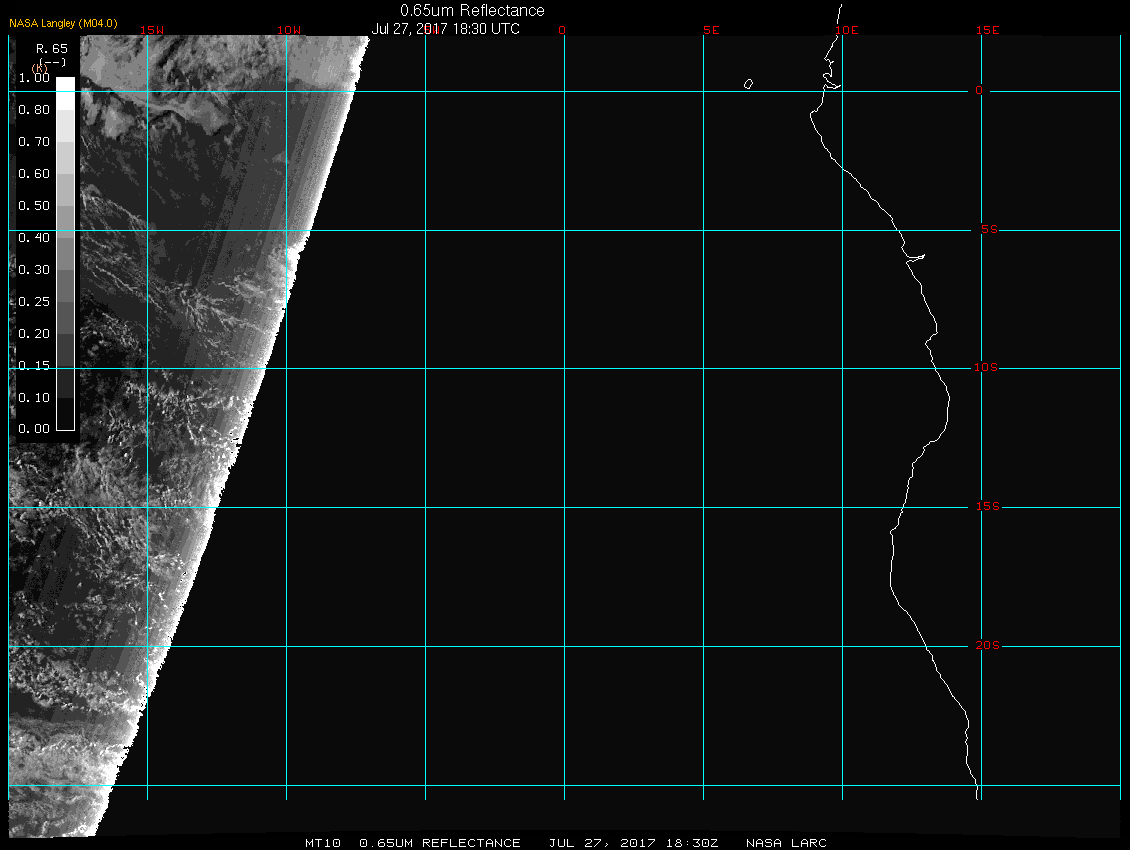Click the 5S latitude label
The height and width of the screenshot is (850, 1130).
[x=989, y=229]
